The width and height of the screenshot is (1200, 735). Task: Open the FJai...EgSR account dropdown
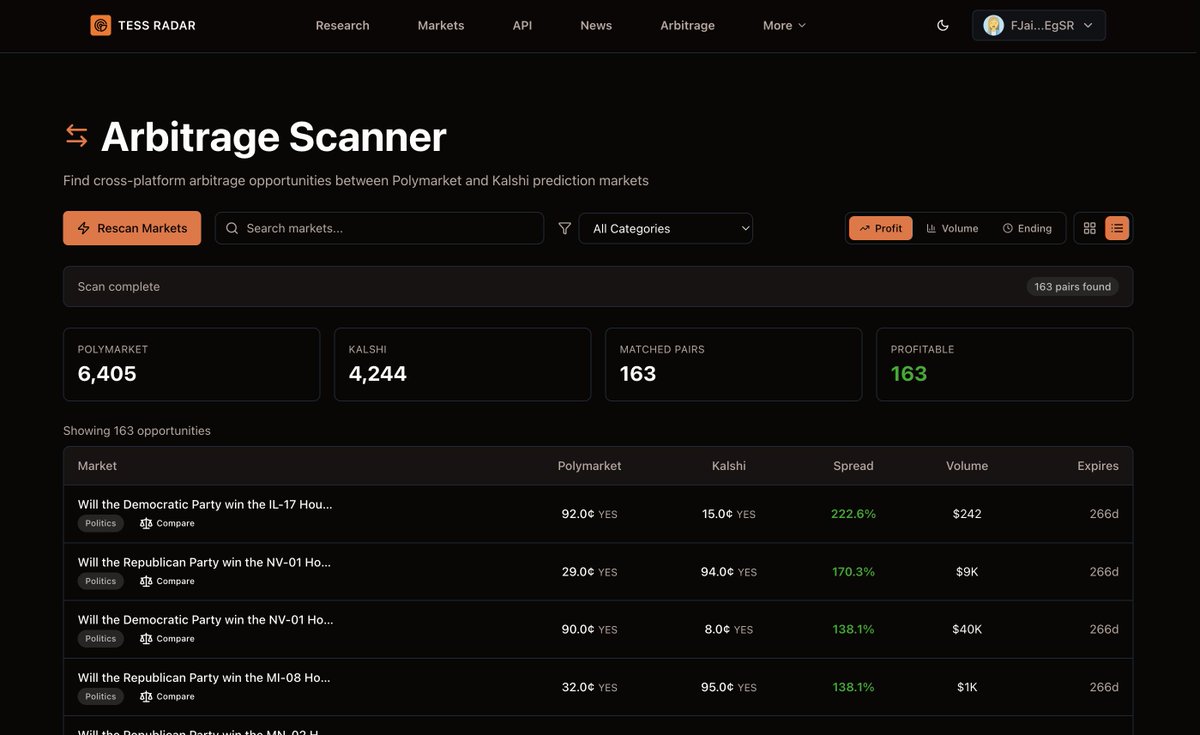[1039, 25]
